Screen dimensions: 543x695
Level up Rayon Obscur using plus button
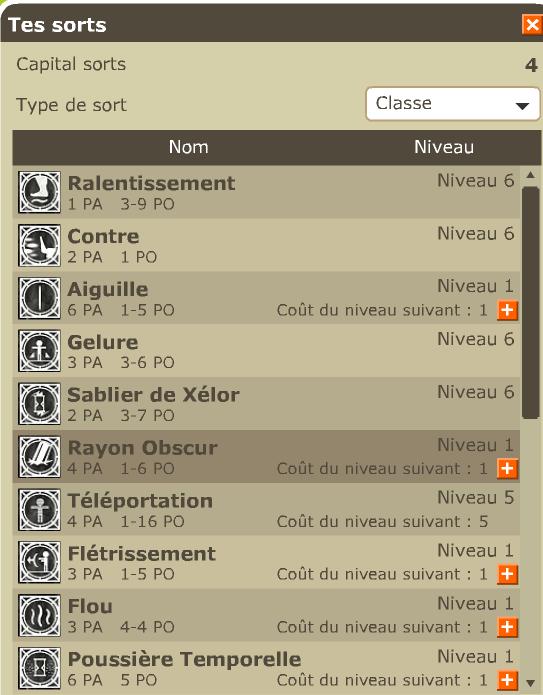(x=508, y=469)
